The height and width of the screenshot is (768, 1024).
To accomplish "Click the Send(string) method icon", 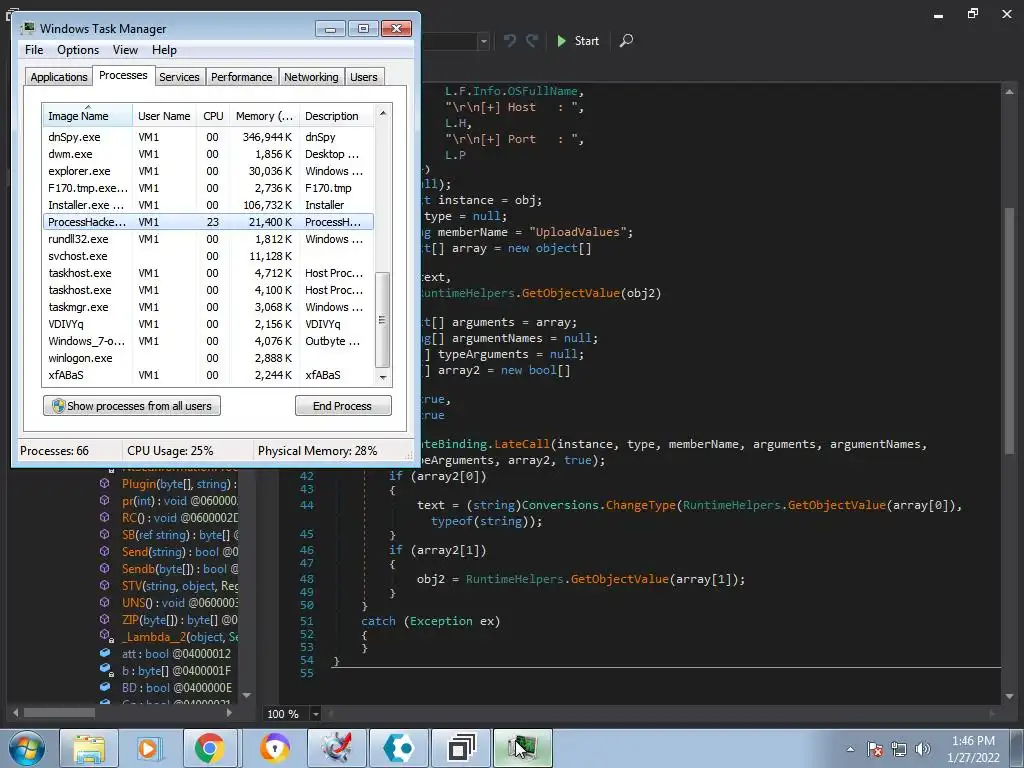I will coord(104,551).
